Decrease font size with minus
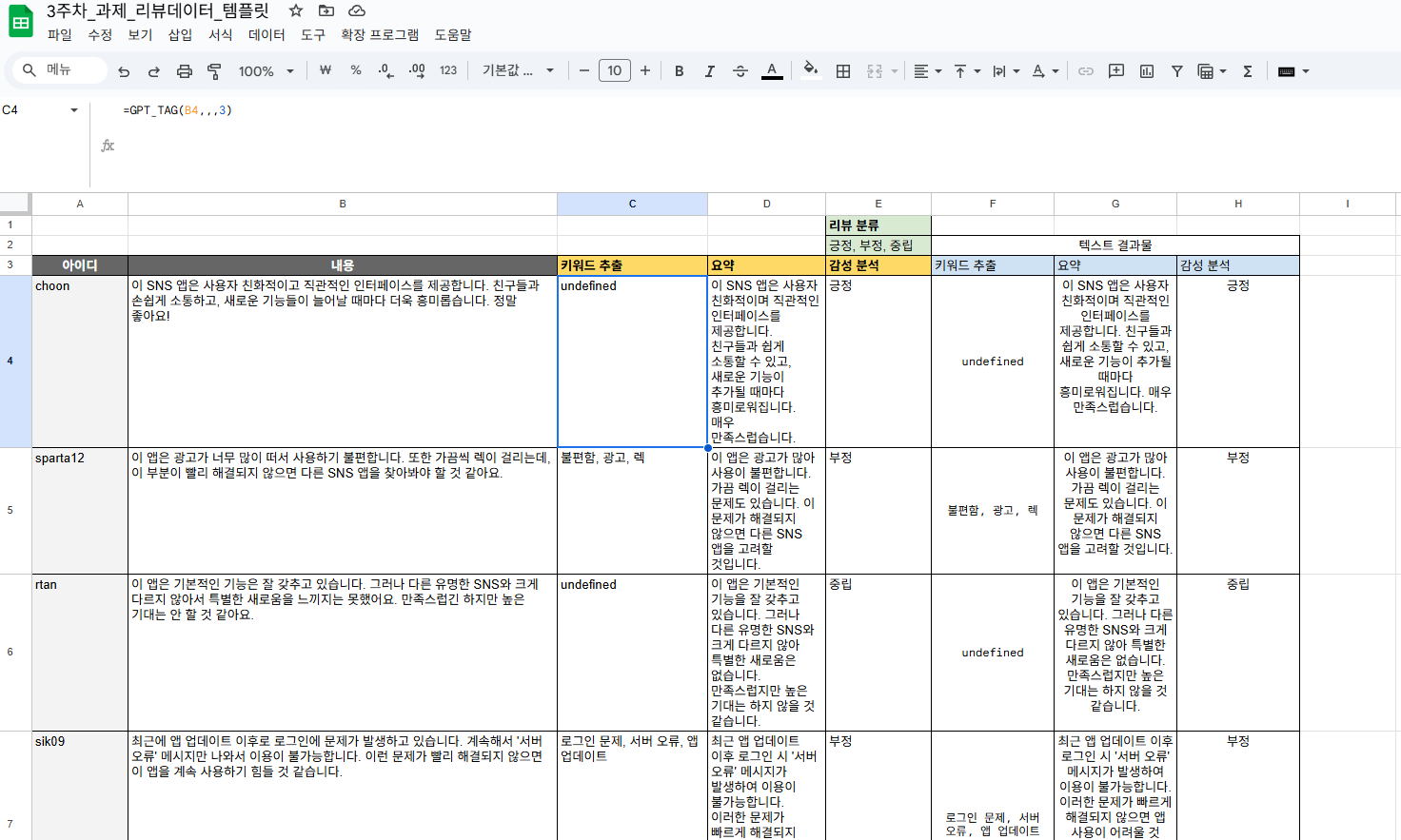The height and width of the screenshot is (840, 1401). pyautogui.click(x=584, y=70)
